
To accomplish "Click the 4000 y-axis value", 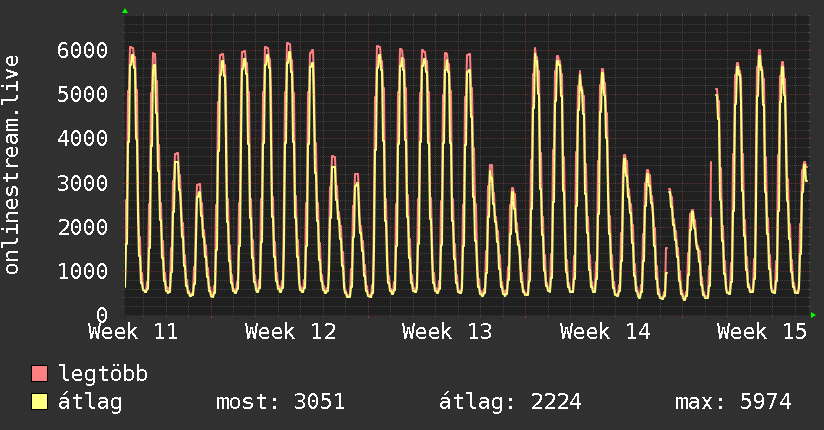I will (83, 139).
